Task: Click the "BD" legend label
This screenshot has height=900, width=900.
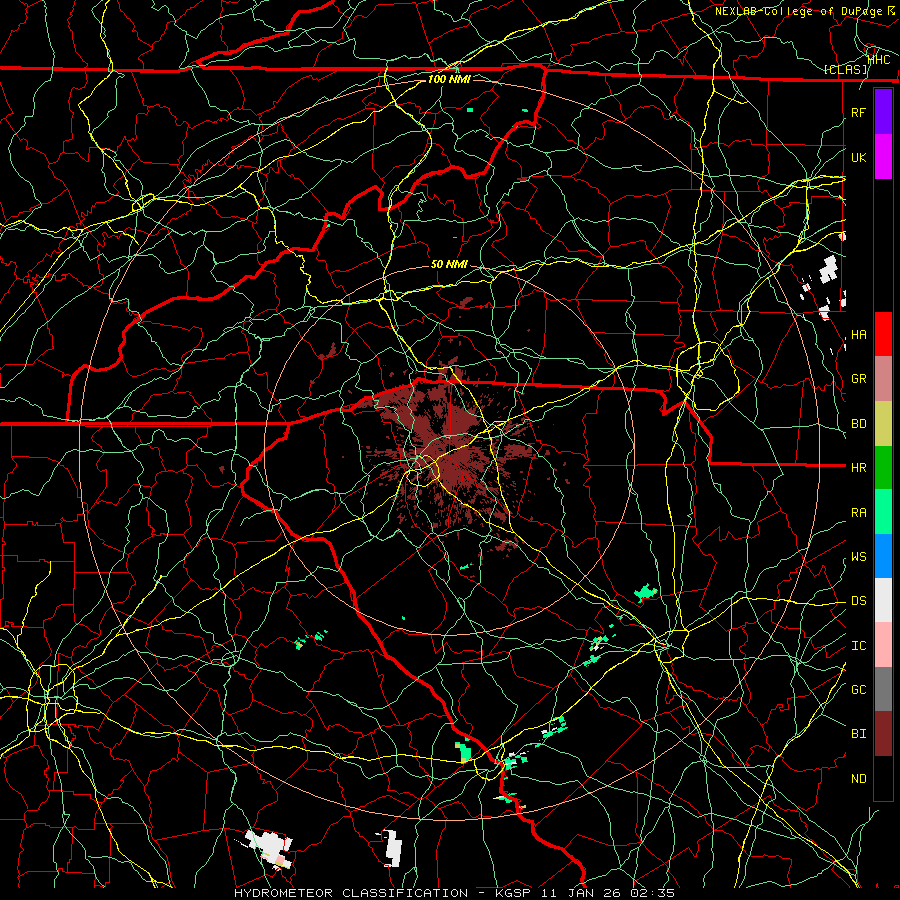Action: coord(859,424)
